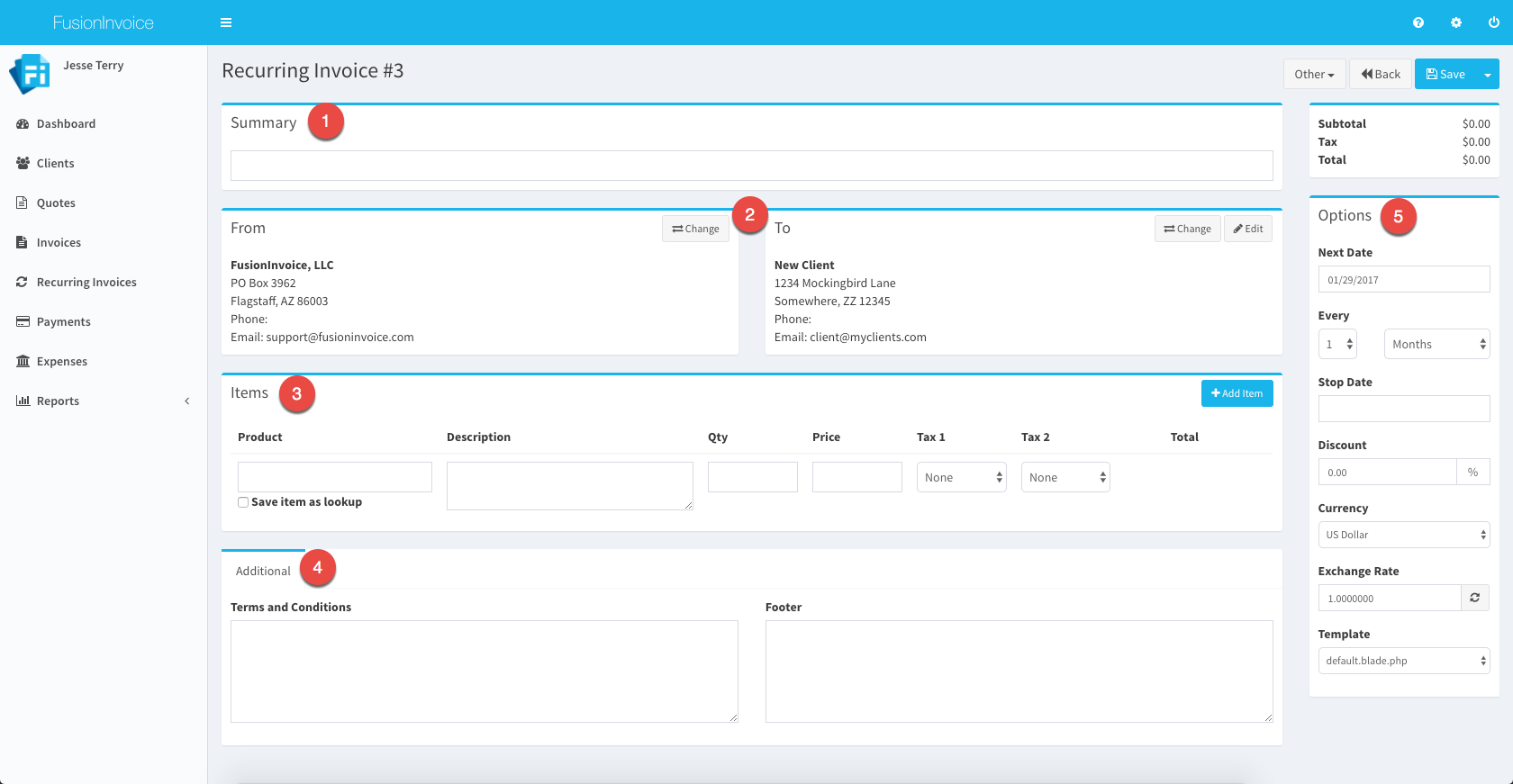Open the Tax 1 dropdown
The image size is (1513, 784).
pyautogui.click(x=961, y=478)
